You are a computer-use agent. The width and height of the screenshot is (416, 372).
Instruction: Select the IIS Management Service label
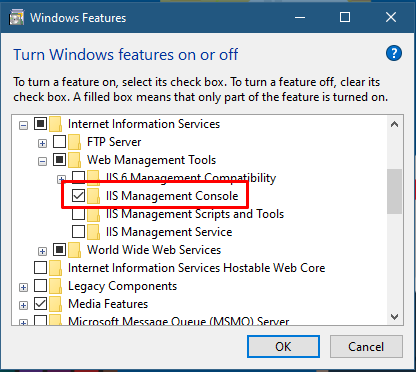pyautogui.click(x=169, y=232)
